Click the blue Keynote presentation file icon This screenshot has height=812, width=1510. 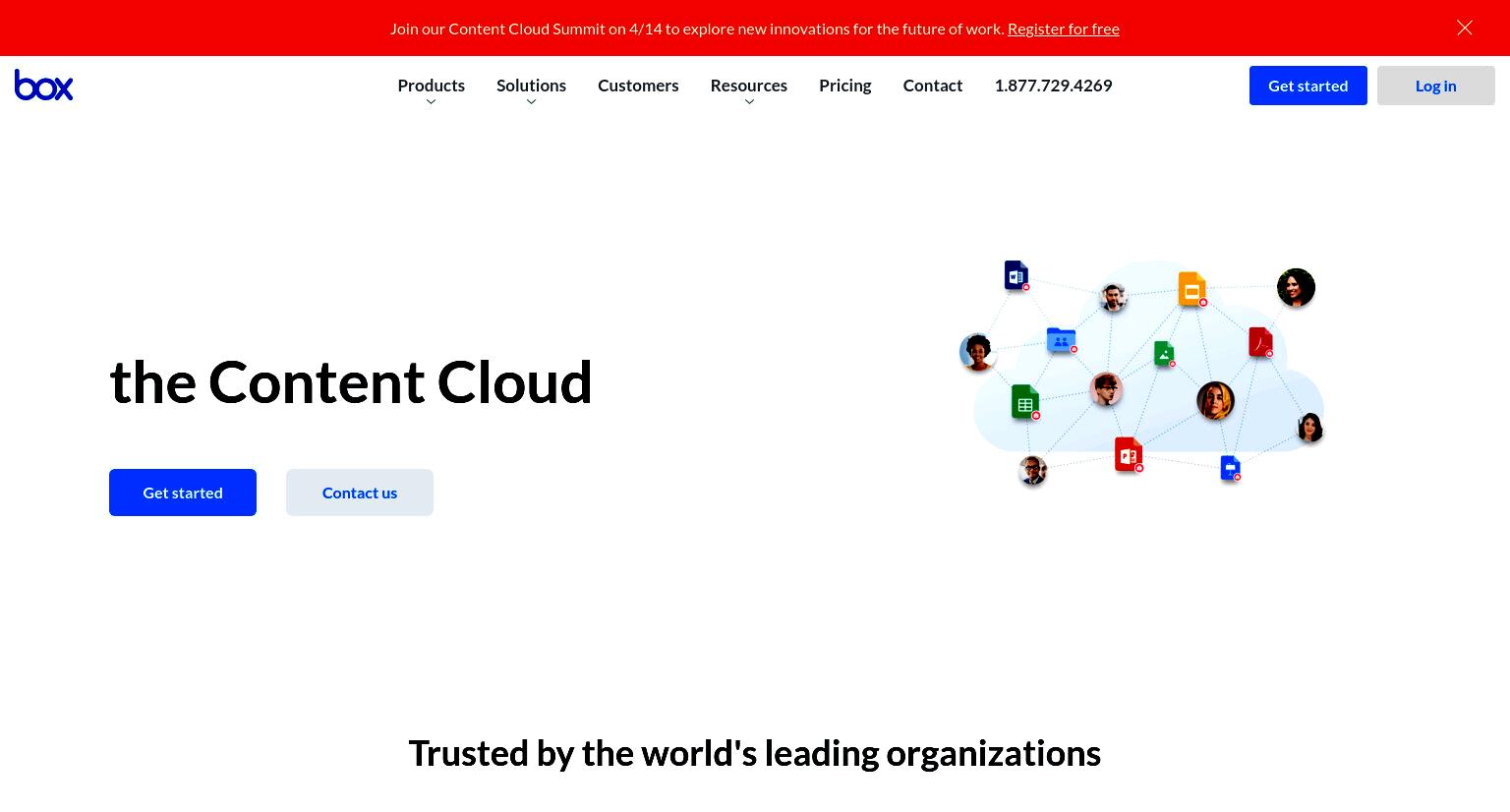1231,469
